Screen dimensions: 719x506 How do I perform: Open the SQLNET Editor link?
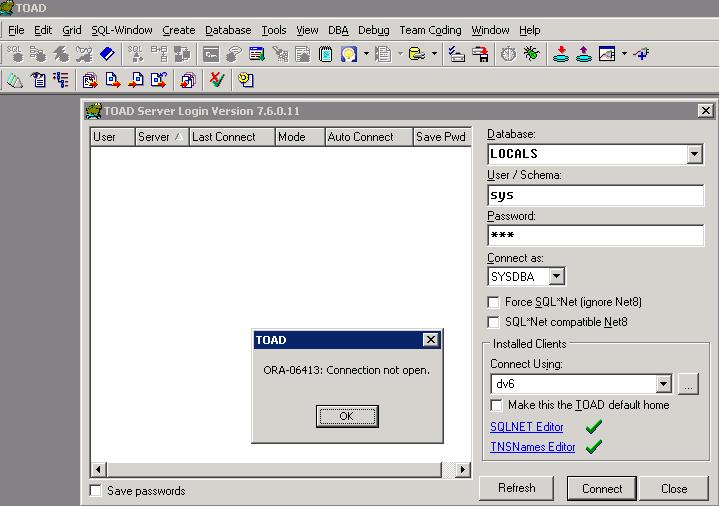[526, 427]
